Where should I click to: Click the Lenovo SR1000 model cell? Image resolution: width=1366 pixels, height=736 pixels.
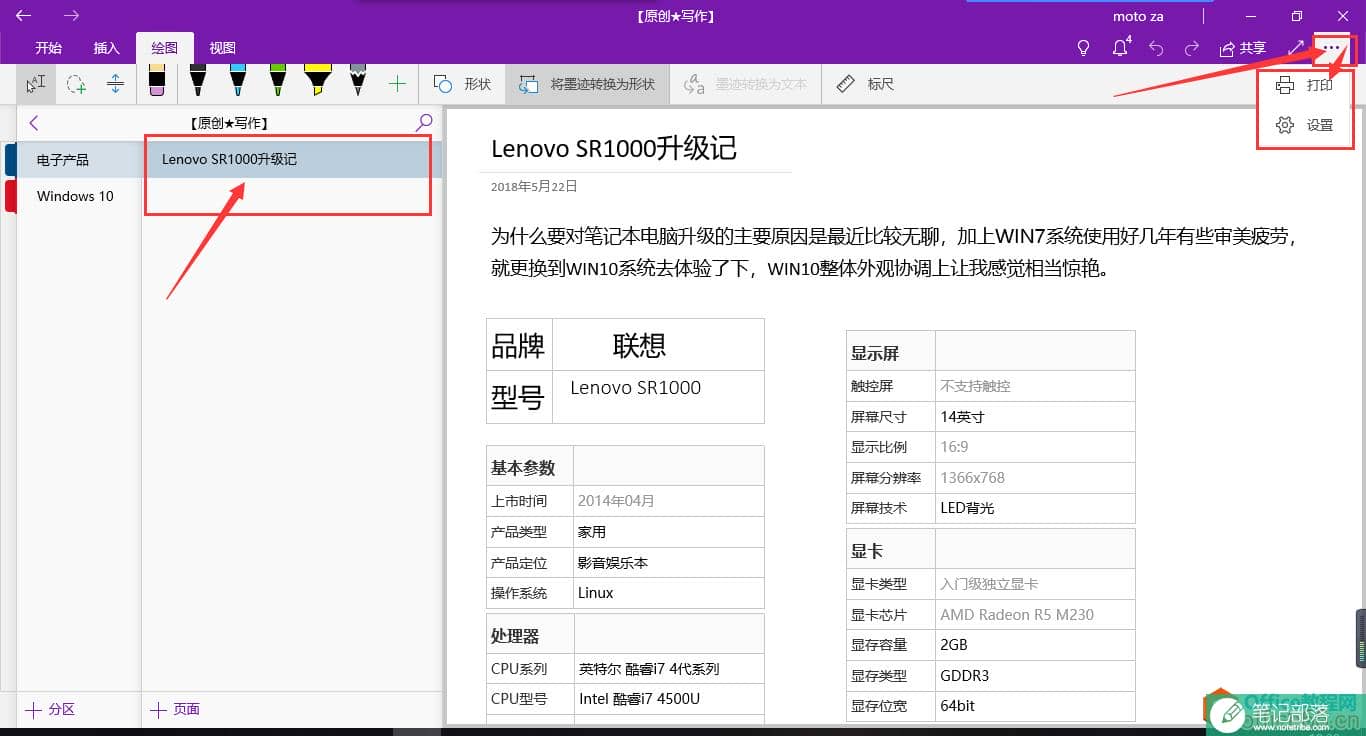pos(659,397)
